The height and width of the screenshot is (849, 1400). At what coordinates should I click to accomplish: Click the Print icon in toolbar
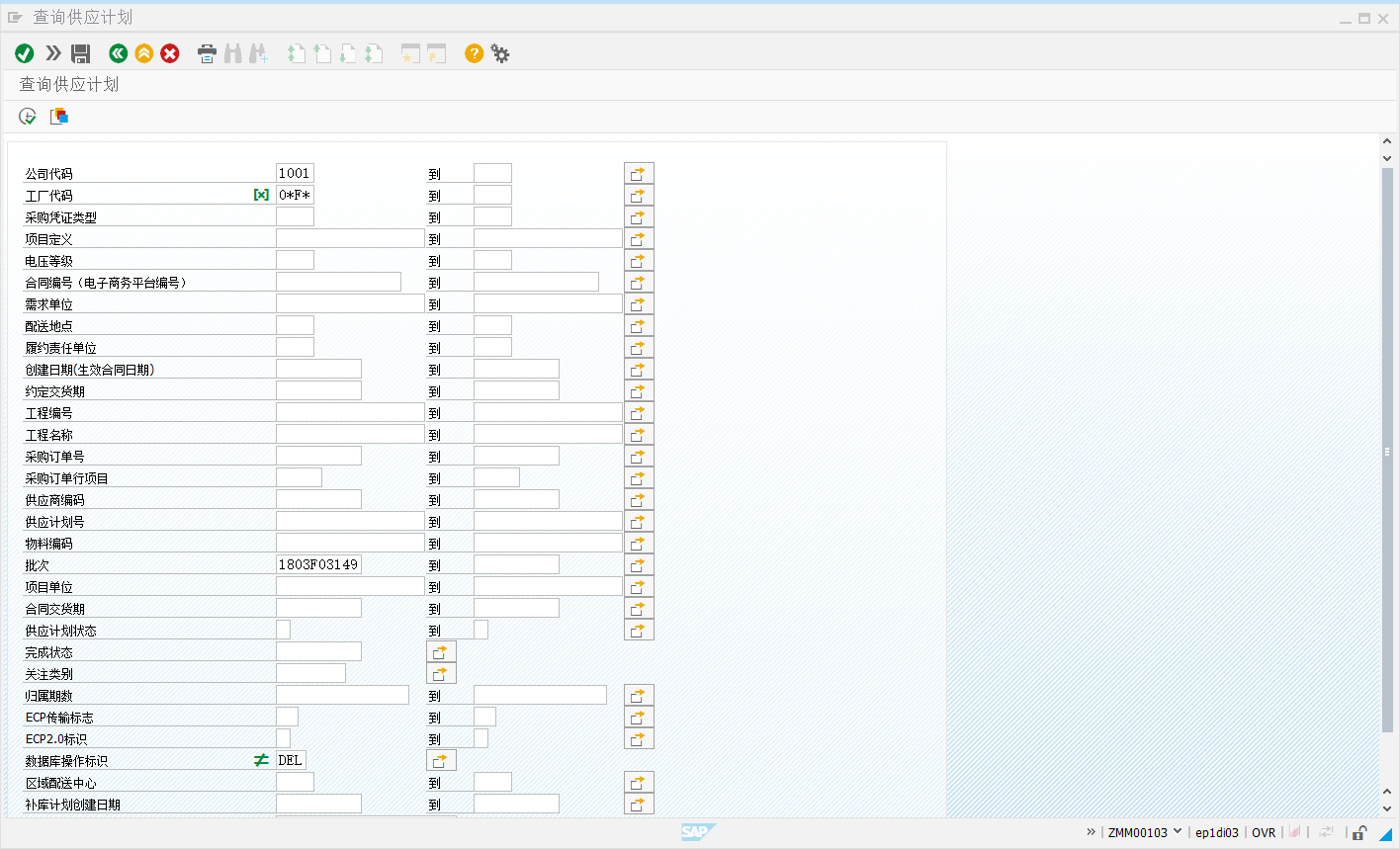(x=207, y=53)
